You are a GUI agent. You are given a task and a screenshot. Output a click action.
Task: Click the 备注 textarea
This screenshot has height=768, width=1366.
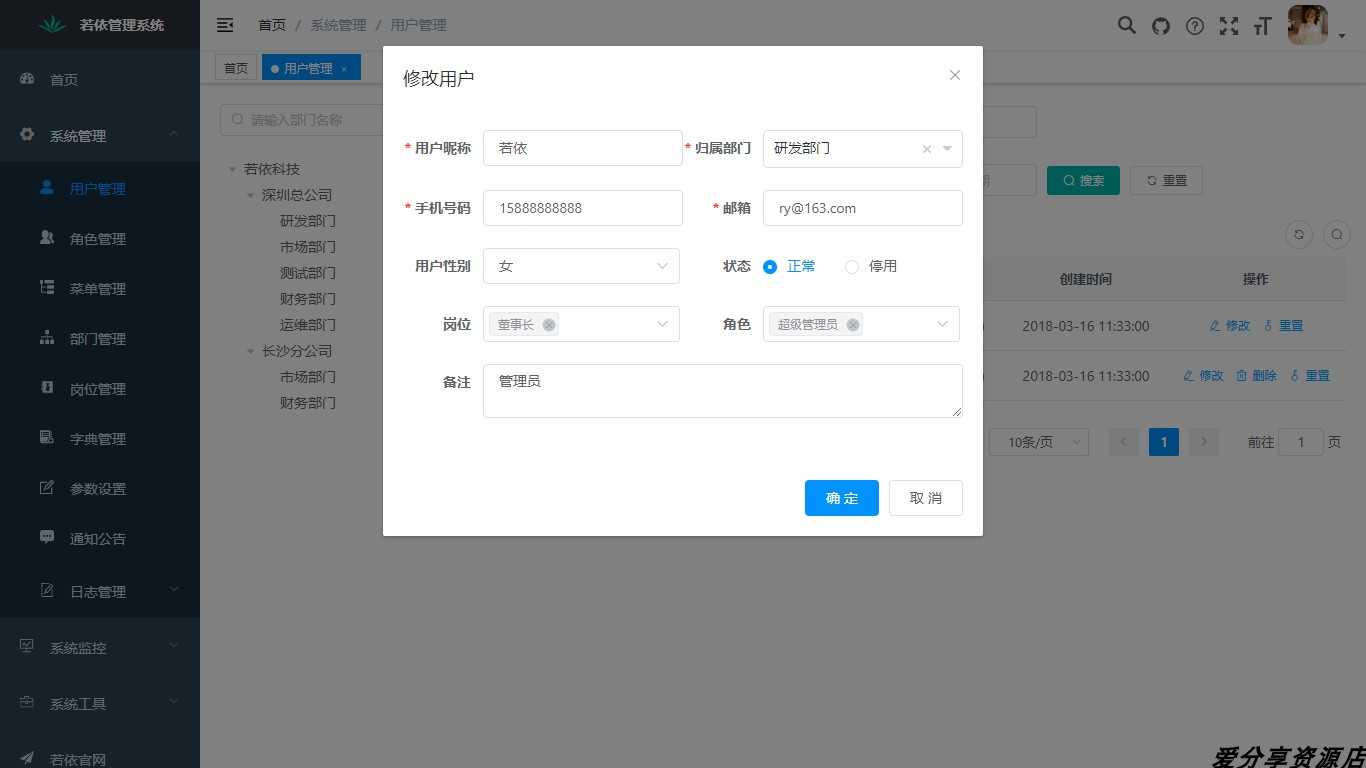click(x=723, y=391)
